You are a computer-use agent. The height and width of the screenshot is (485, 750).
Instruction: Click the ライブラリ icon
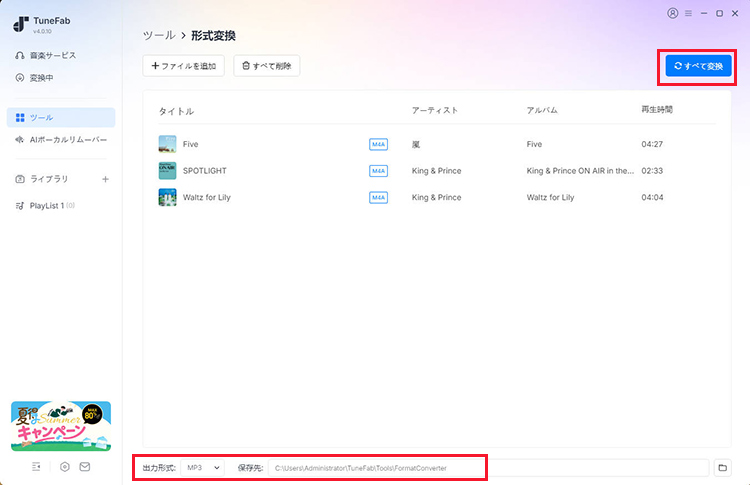pyautogui.click(x=20, y=179)
